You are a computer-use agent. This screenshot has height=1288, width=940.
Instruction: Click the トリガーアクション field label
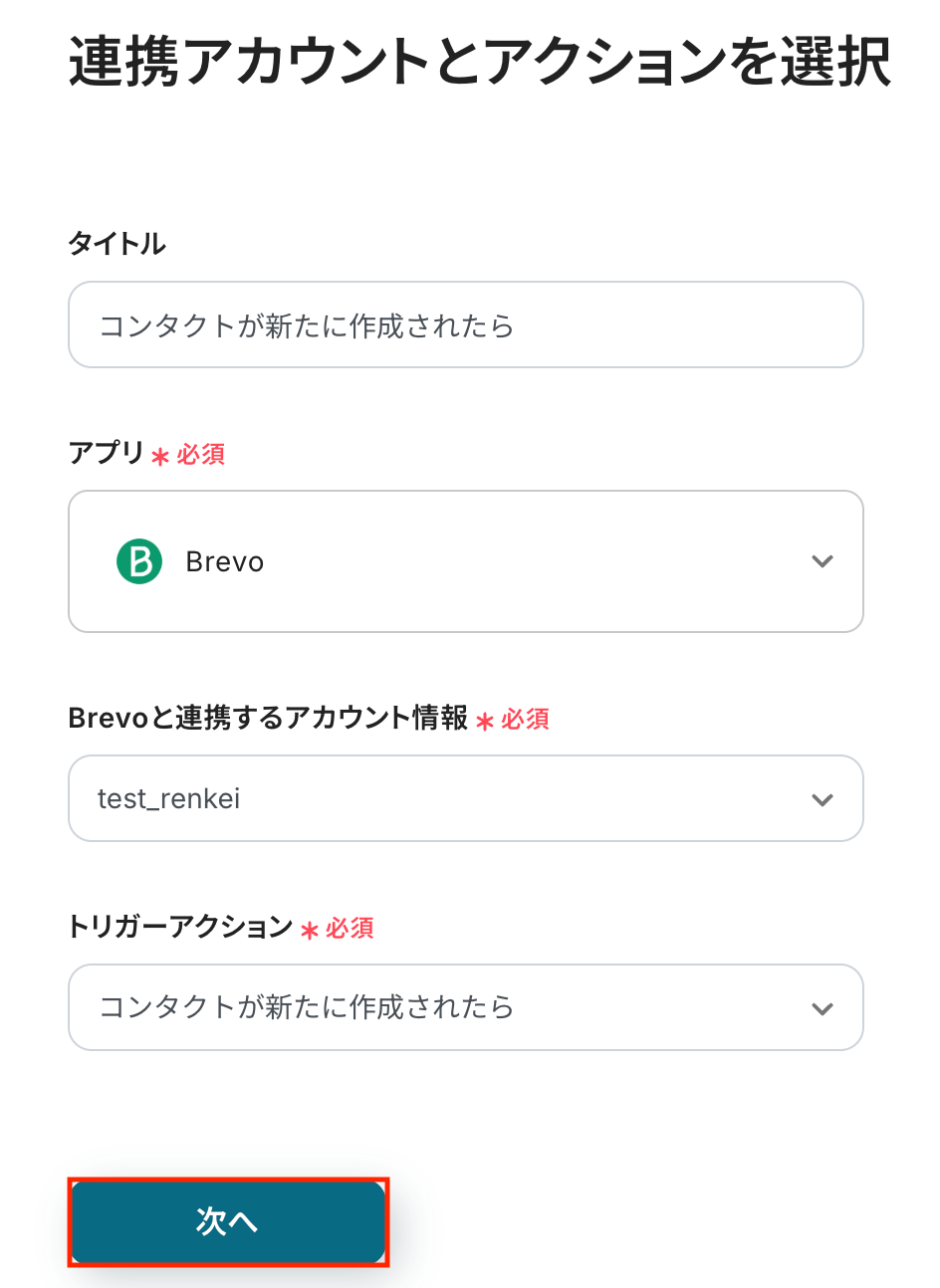coord(180,927)
